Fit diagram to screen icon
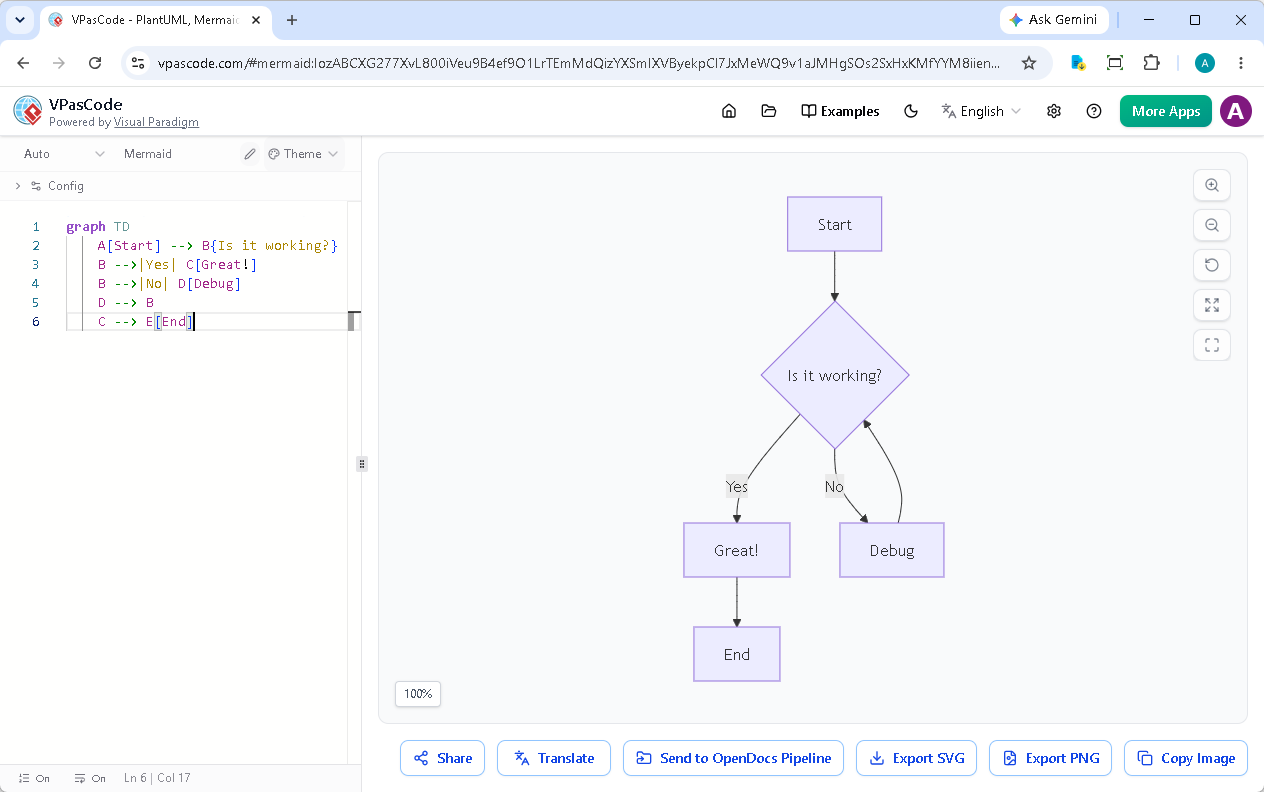This screenshot has height=792, width=1264. pos(1212,305)
